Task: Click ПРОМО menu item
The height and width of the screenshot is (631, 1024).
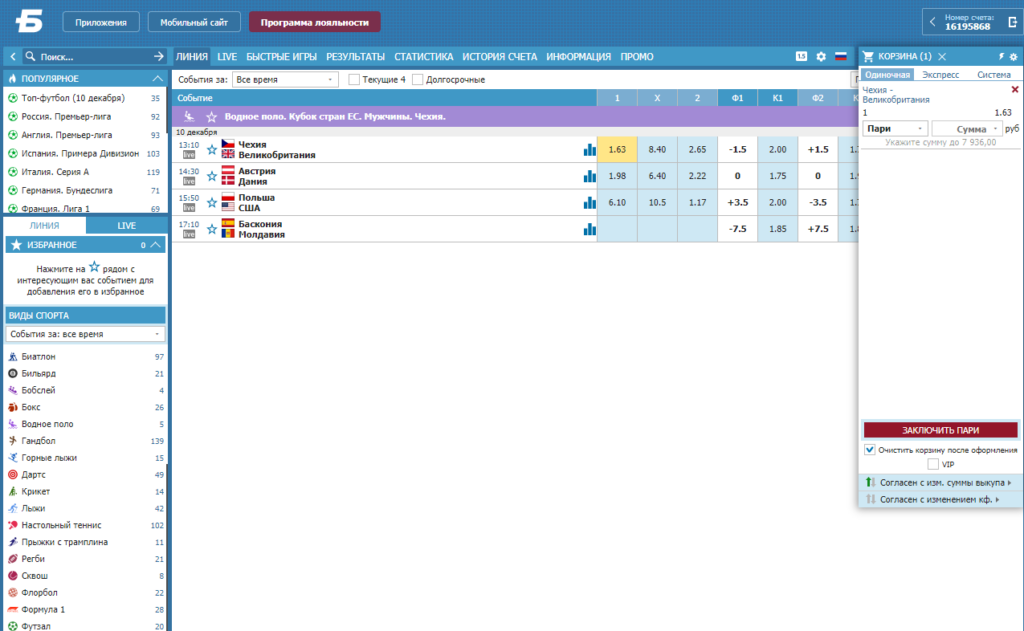Action: (x=637, y=57)
